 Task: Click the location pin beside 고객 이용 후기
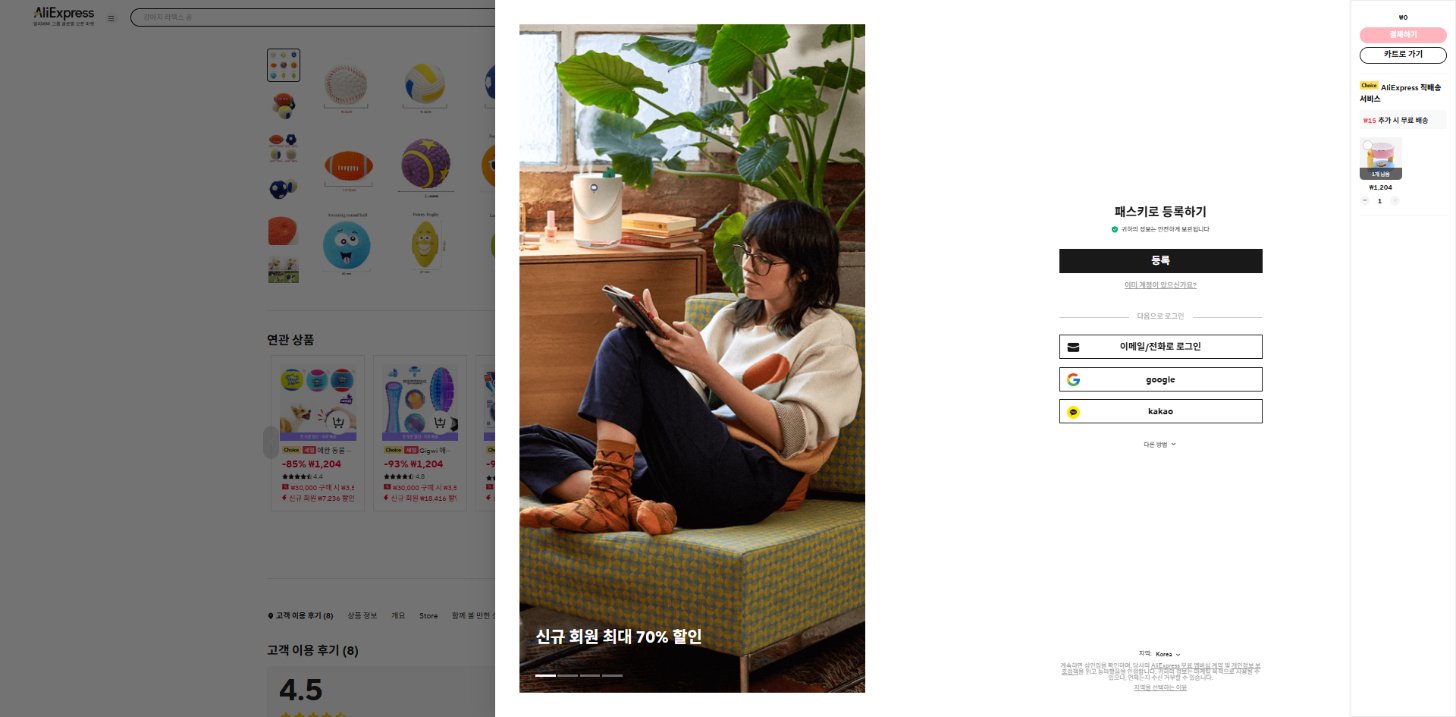[270, 616]
